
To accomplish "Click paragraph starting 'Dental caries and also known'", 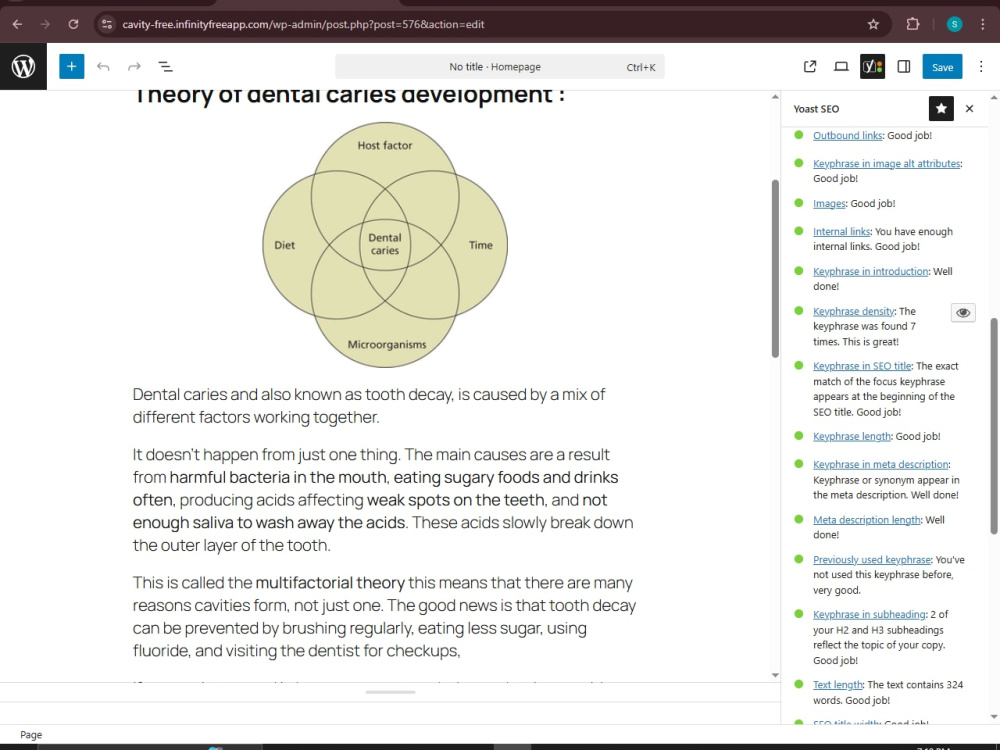I will point(385,406).
